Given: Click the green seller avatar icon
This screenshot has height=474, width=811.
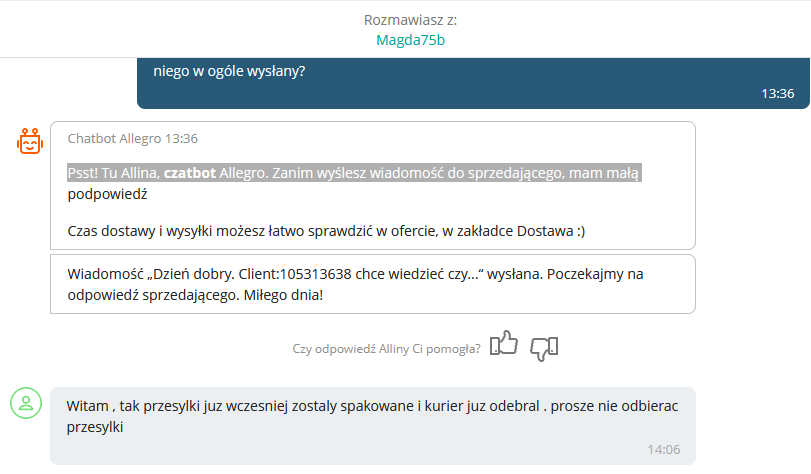Looking at the screenshot, I should point(25,402).
